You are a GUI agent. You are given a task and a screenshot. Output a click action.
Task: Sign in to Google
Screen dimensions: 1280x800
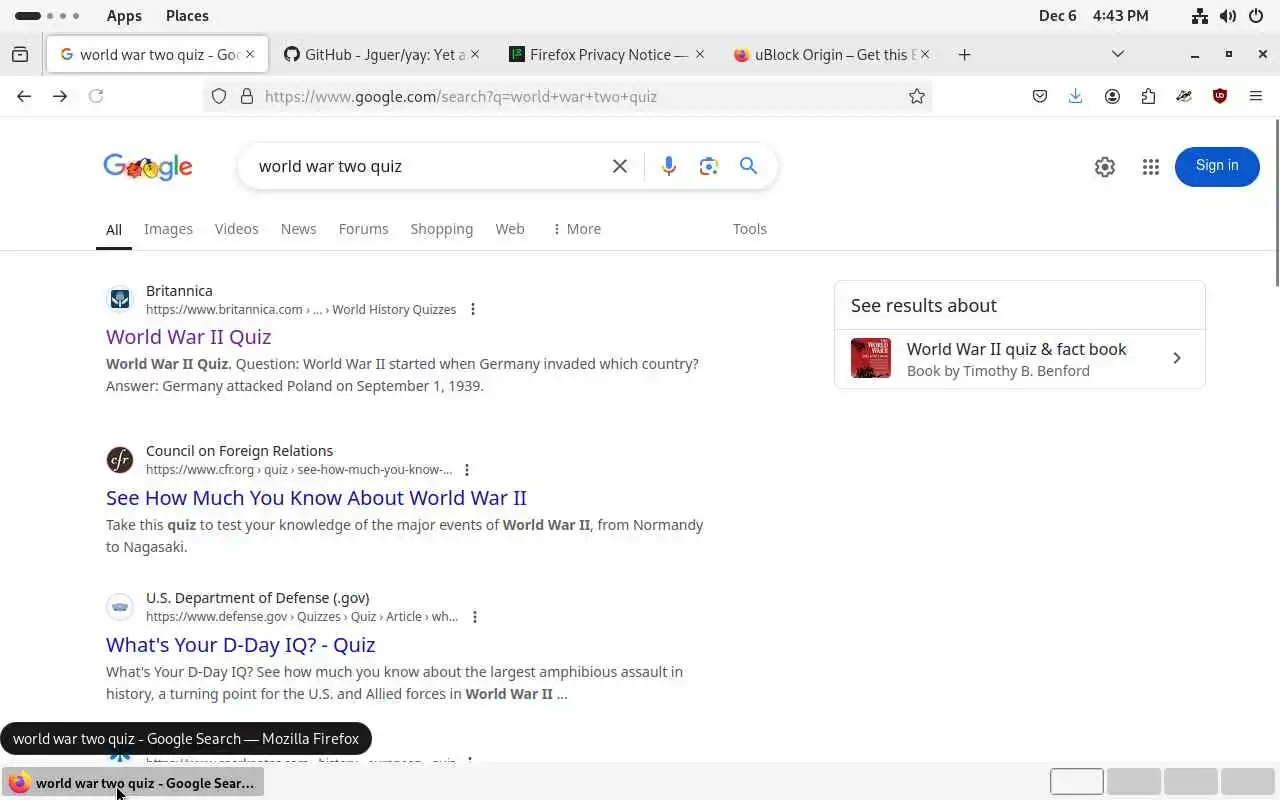pyautogui.click(x=1217, y=166)
